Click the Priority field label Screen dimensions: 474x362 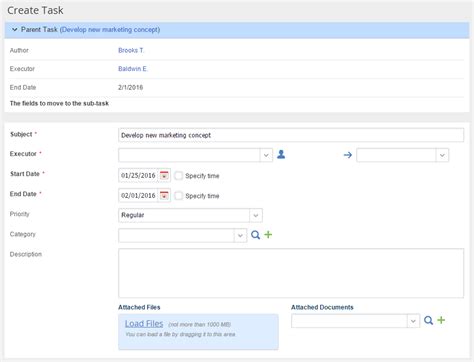(20, 214)
